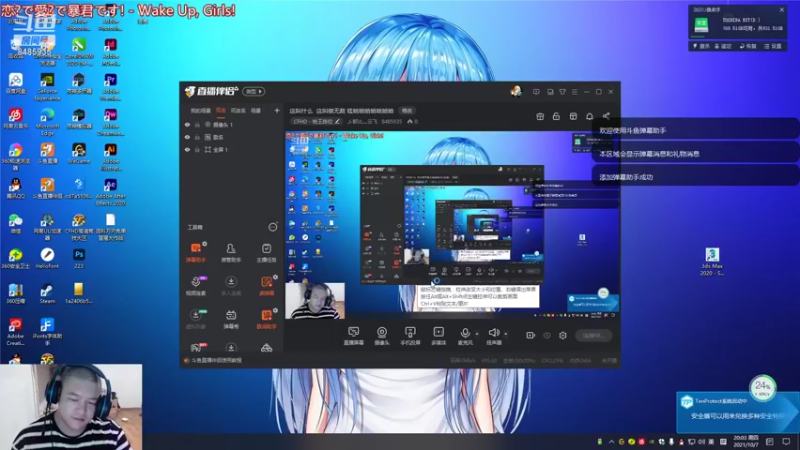Switch to the 可改名 scene tab
The width and height of the screenshot is (800, 450).
pos(238,110)
